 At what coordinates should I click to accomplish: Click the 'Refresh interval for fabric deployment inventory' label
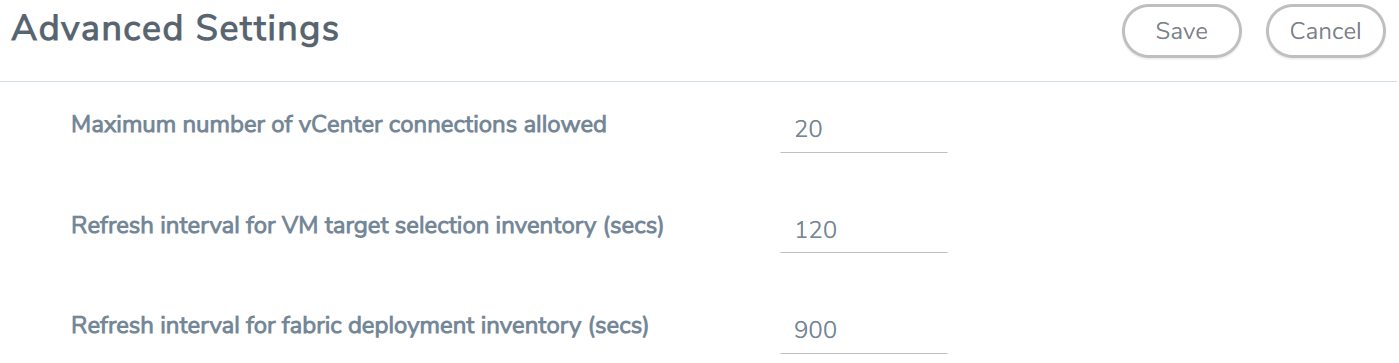360,326
